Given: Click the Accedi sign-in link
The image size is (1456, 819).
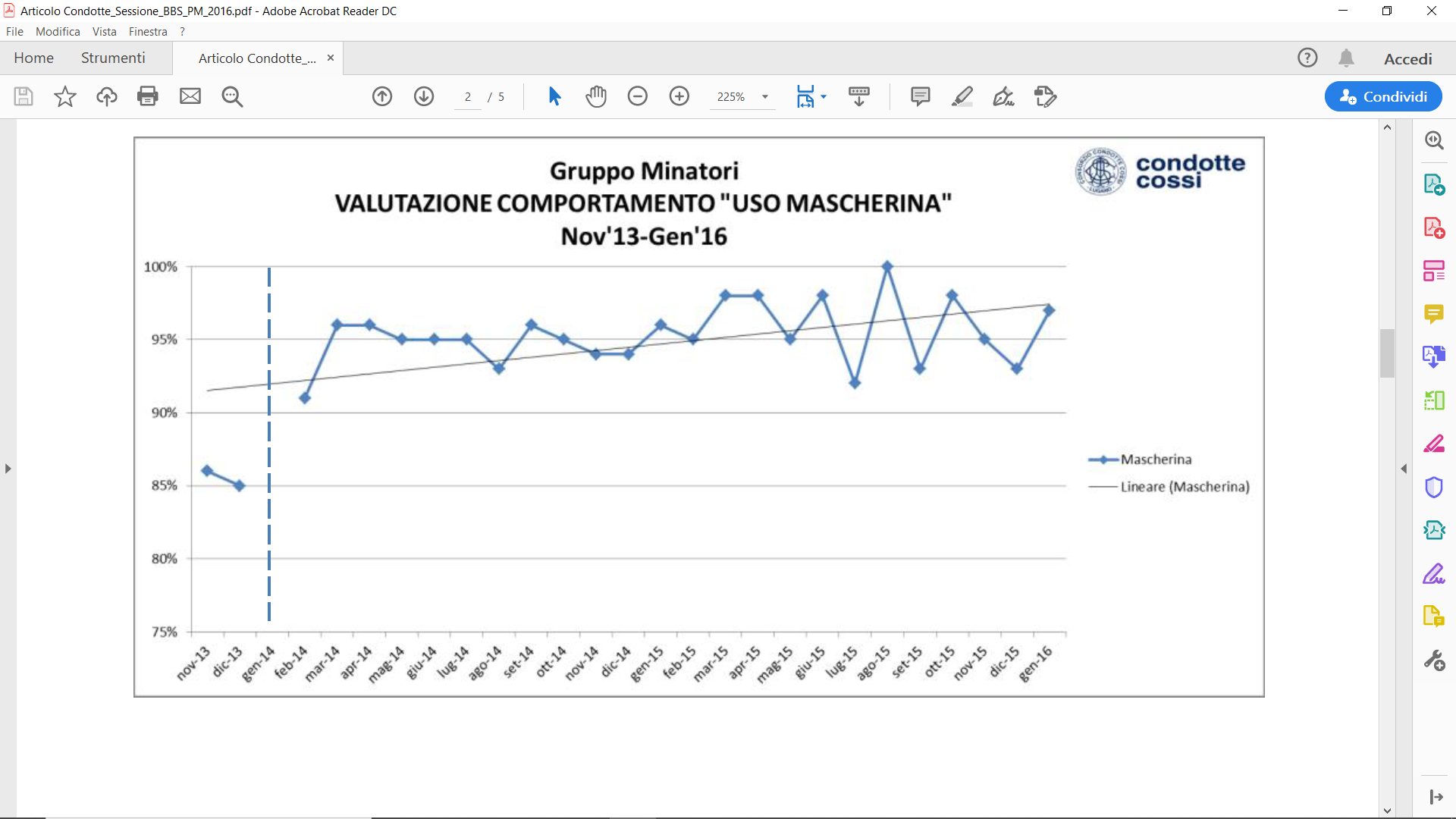Looking at the screenshot, I should (1407, 59).
